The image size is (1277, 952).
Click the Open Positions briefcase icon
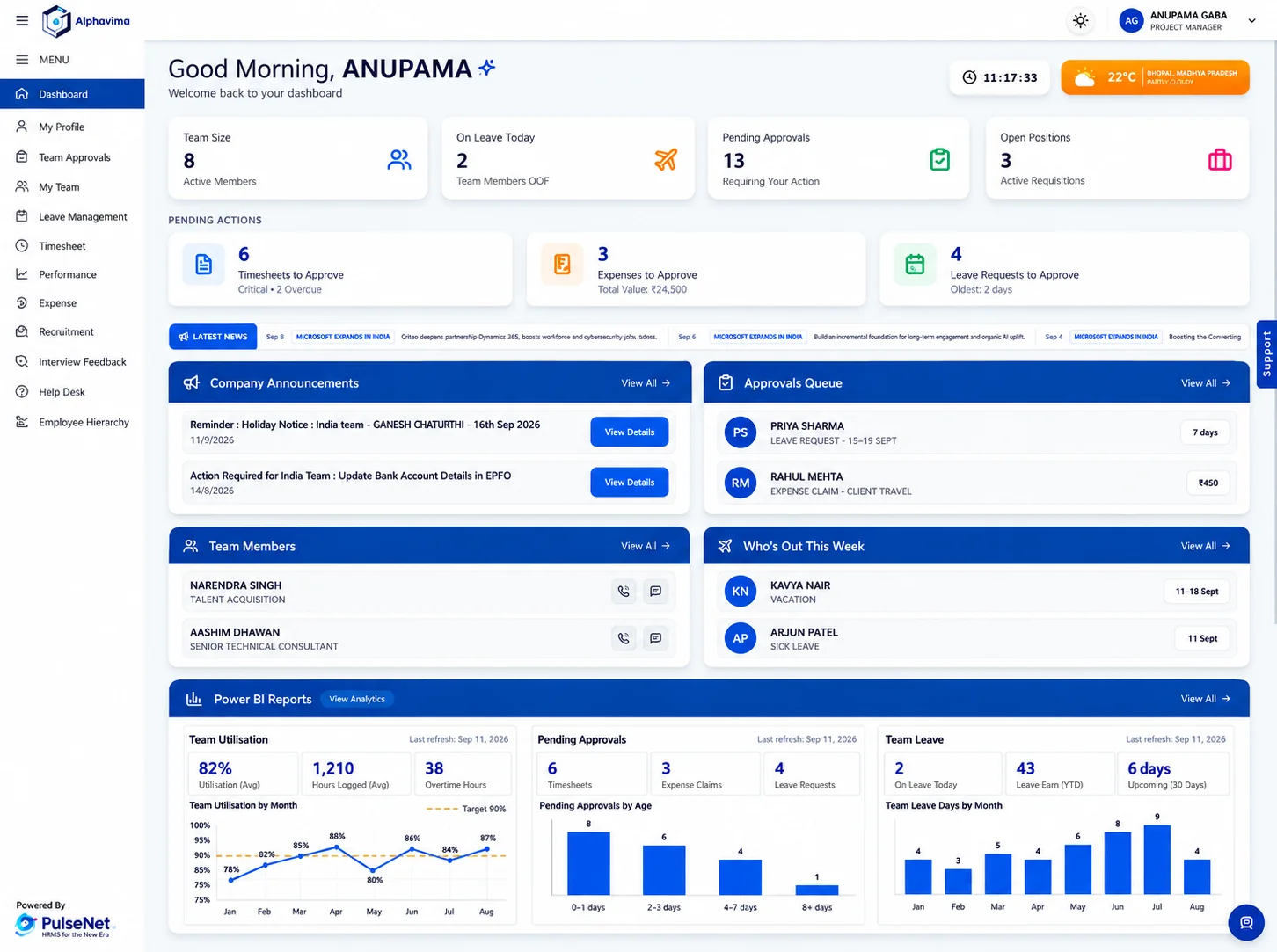point(1220,160)
